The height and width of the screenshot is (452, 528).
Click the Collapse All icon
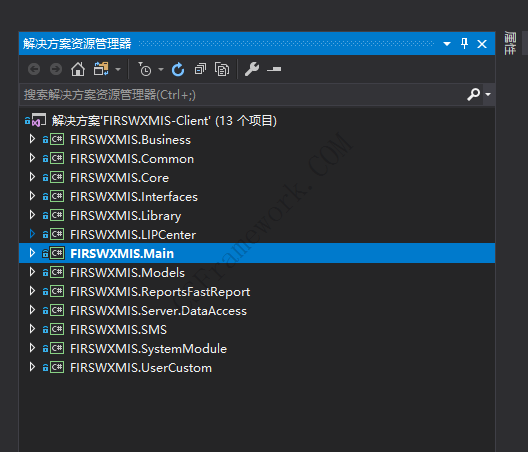[x=200, y=69]
